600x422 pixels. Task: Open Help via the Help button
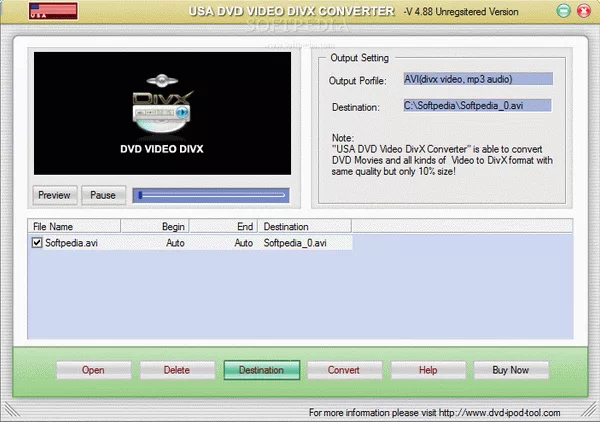(x=428, y=370)
